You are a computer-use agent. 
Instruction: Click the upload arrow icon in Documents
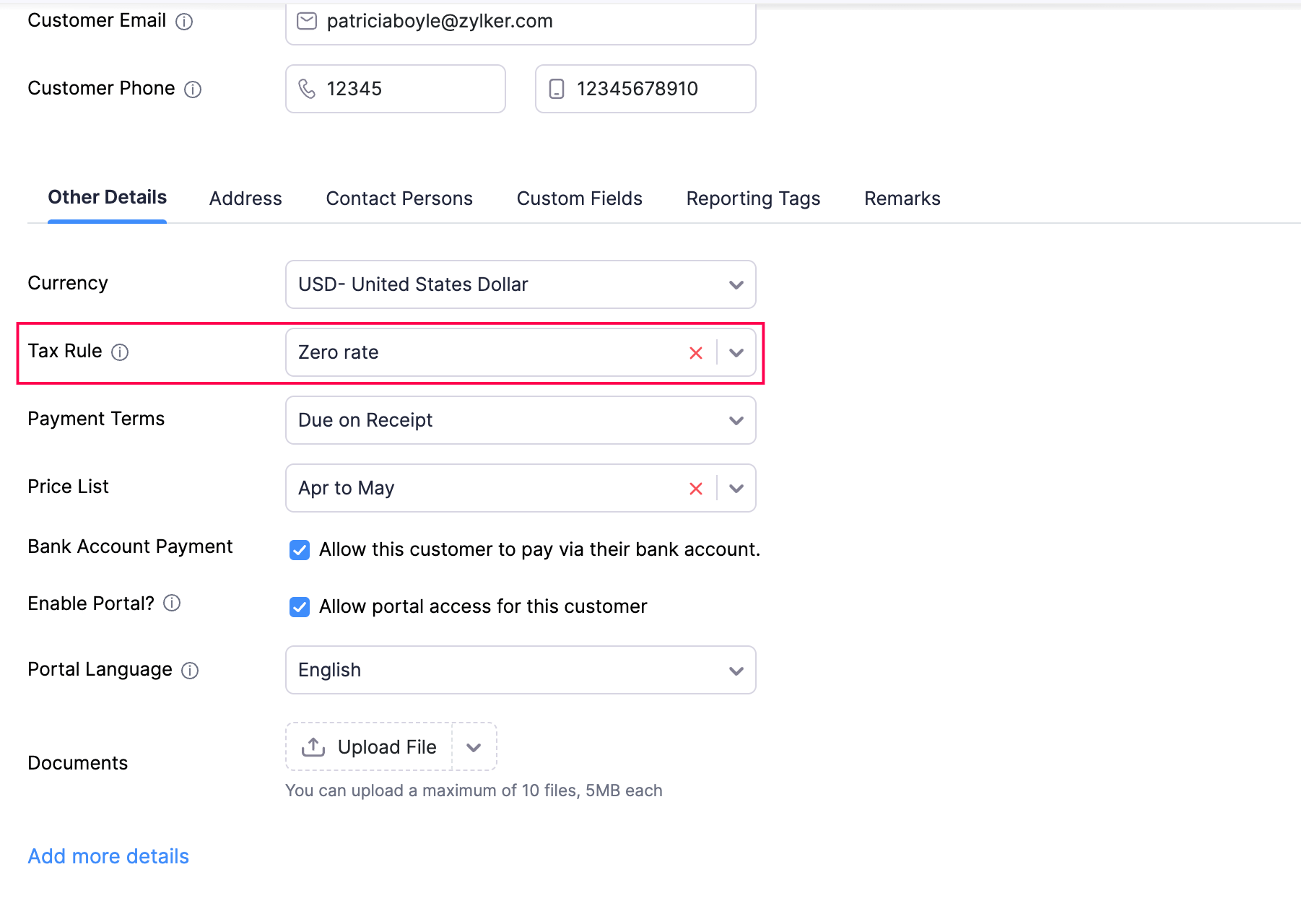pos(313,747)
